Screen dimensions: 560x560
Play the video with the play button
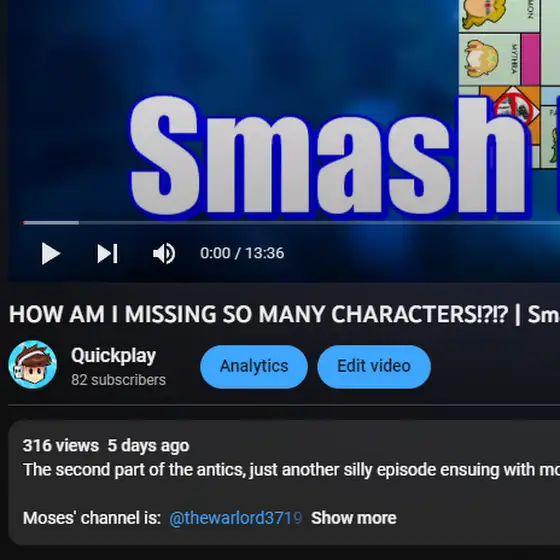50,254
